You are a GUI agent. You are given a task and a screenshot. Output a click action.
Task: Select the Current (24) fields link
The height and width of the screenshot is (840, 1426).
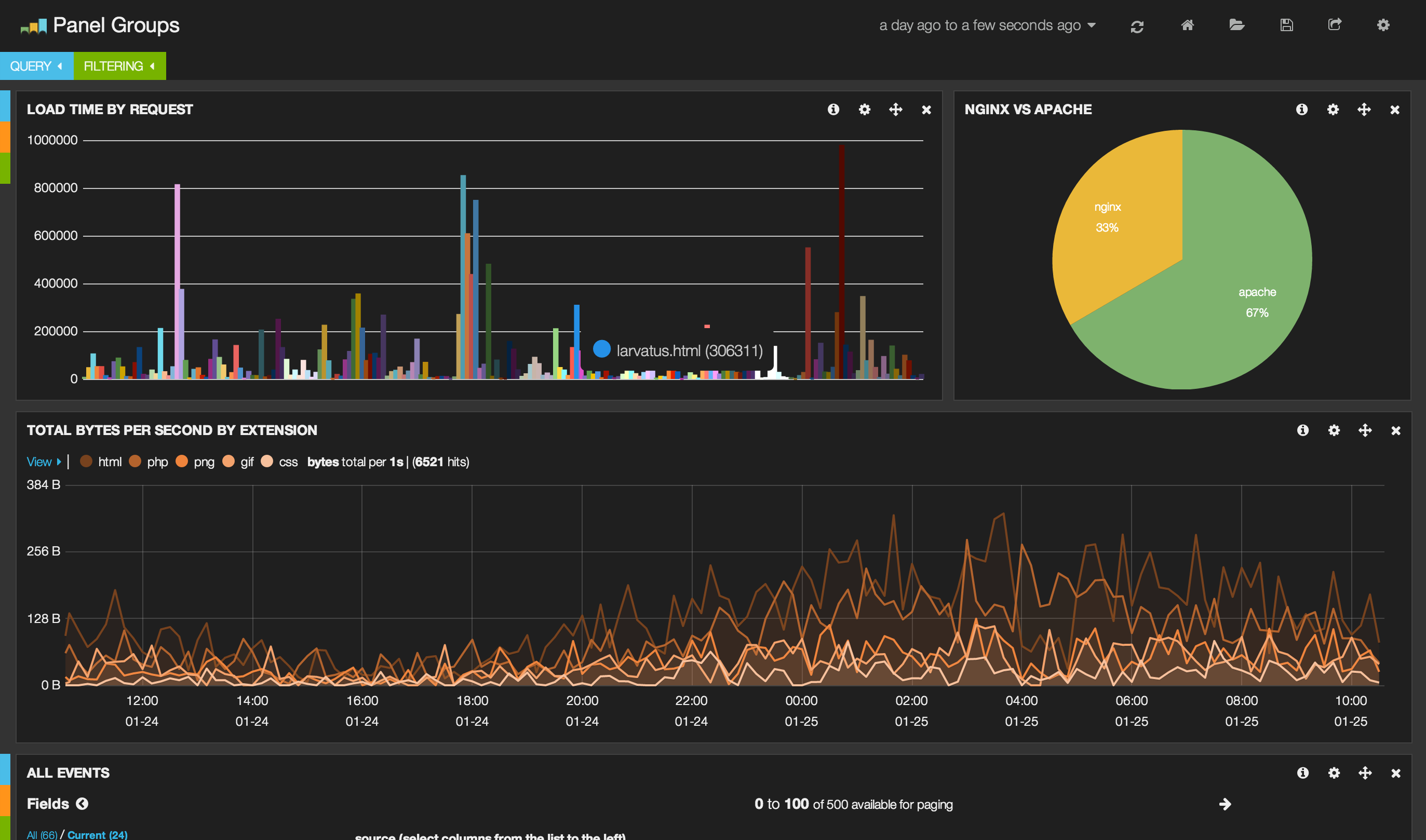click(97, 835)
